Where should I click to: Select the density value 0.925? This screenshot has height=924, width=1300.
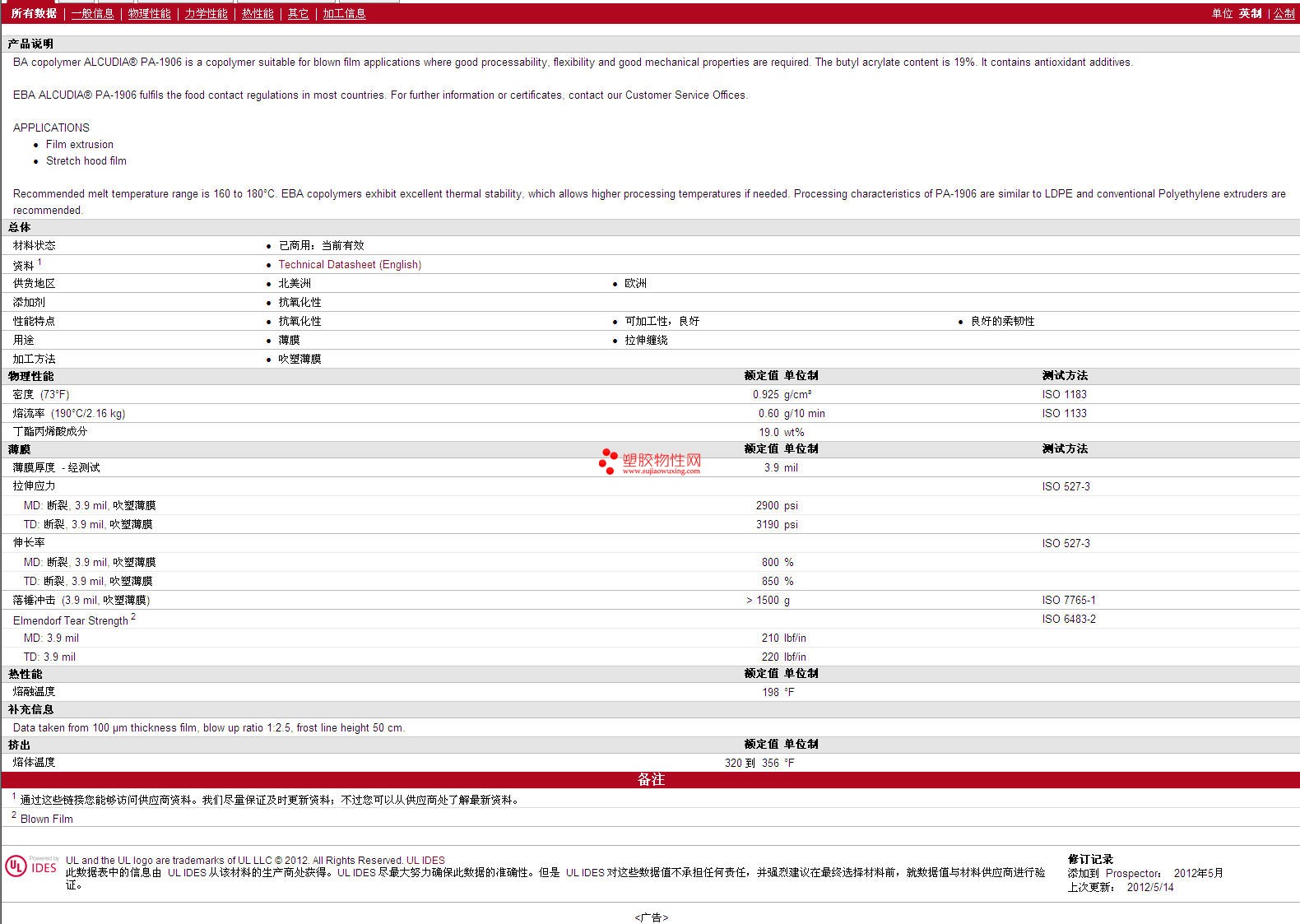(765, 395)
